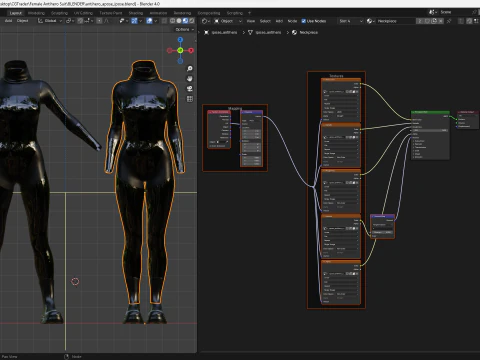Click the Scene name field
The width and height of the screenshot is (480, 360).
tap(455, 12)
